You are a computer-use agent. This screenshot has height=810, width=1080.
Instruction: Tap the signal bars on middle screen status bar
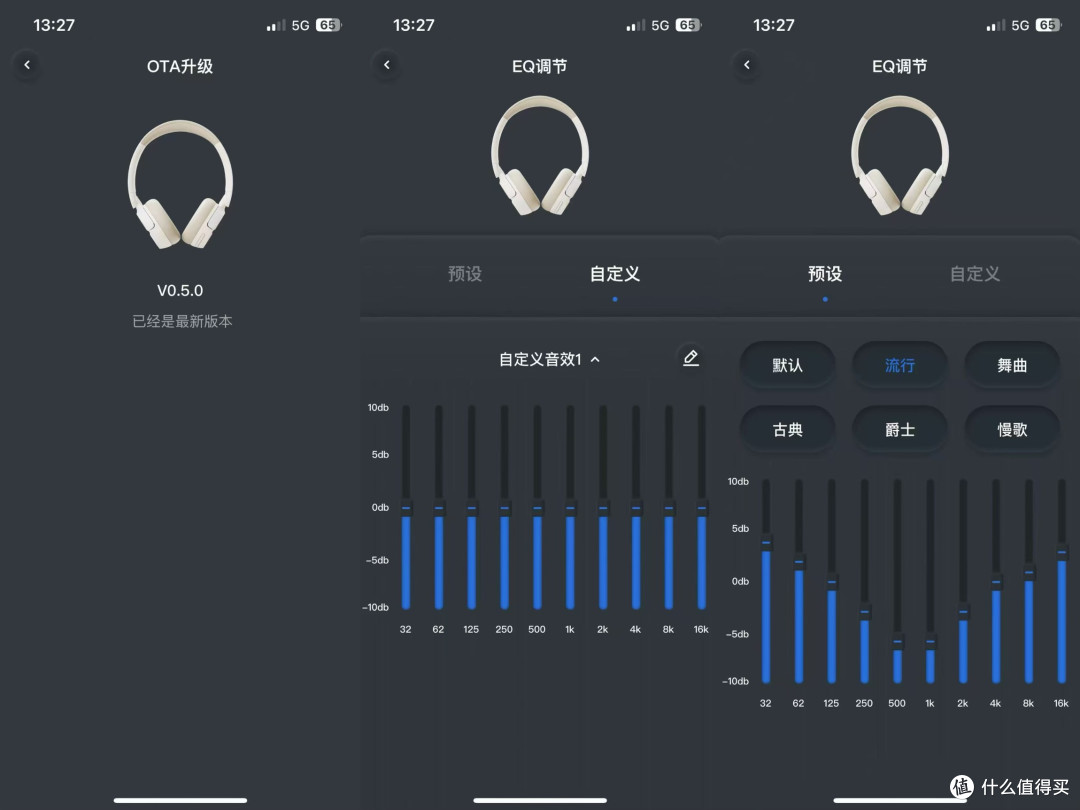[634, 26]
